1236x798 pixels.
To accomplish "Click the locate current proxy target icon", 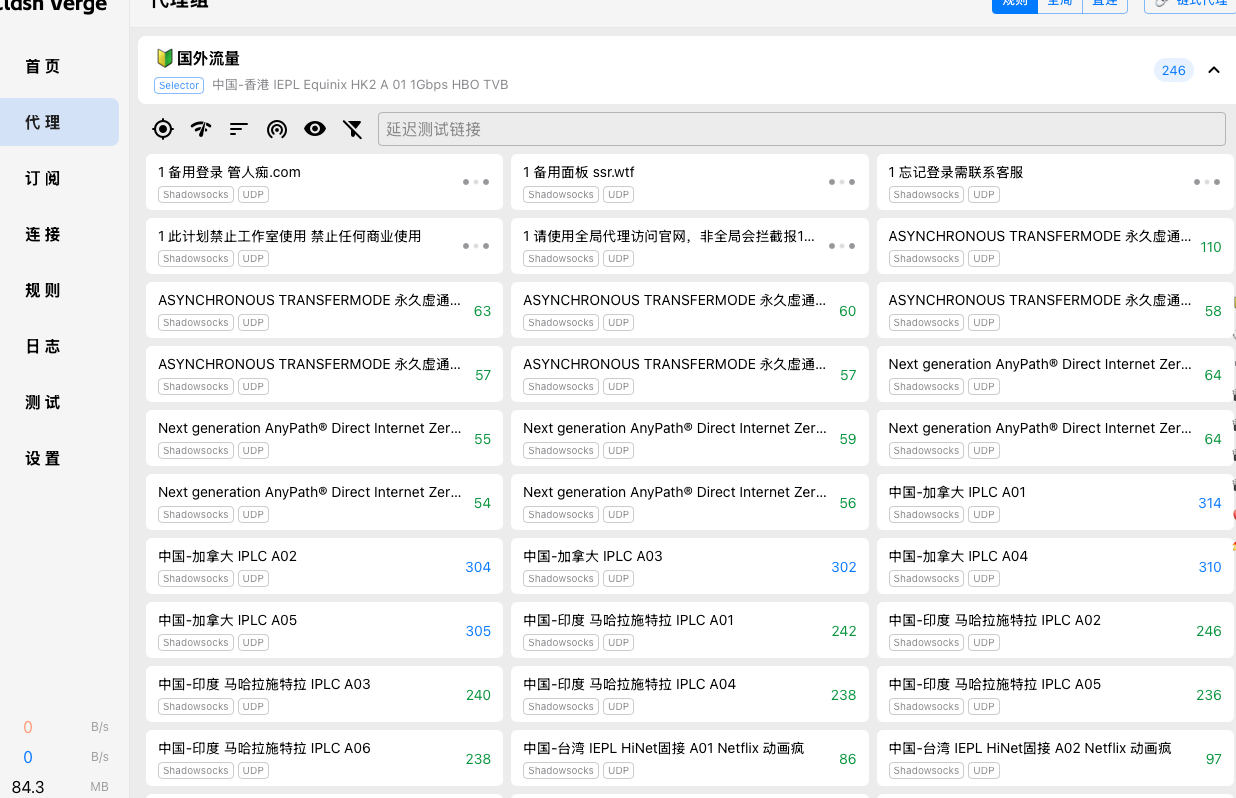I will click(x=163, y=129).
